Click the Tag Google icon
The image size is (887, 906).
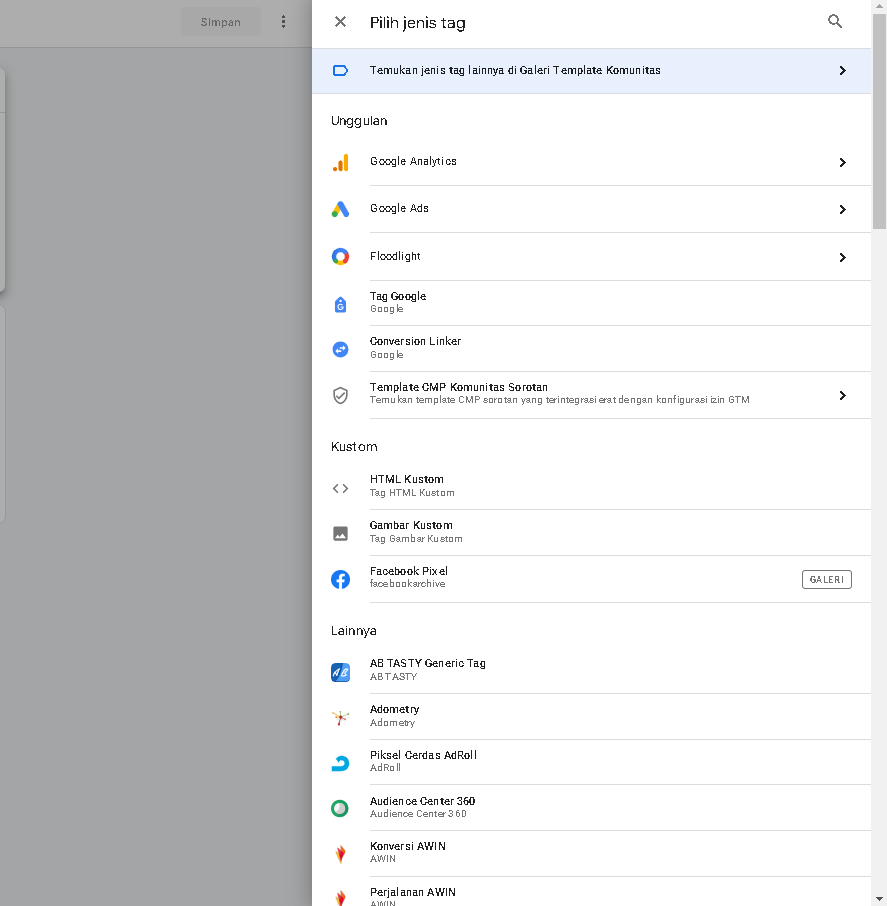coord(340,304)
